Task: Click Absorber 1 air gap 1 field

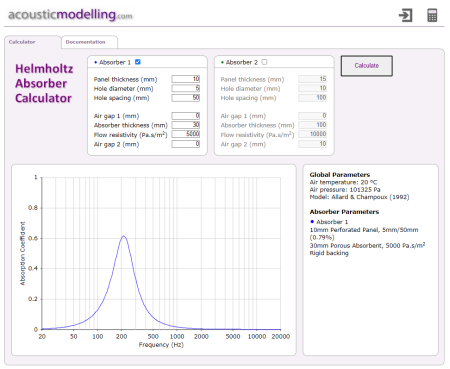Action: 186,116
